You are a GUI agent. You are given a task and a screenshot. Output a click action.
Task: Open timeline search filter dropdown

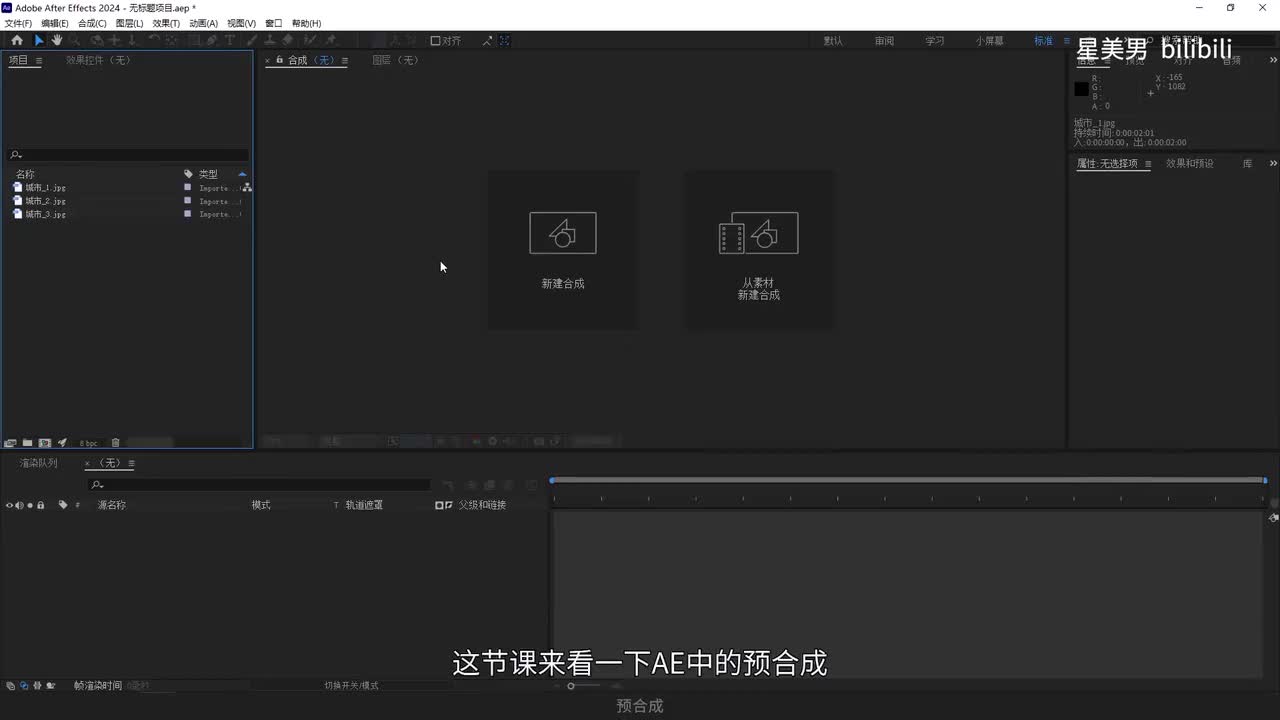(97, 485)
